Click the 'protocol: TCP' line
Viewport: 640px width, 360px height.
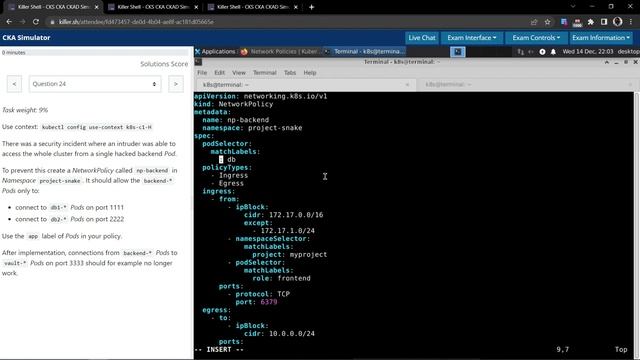click(262, 294)
